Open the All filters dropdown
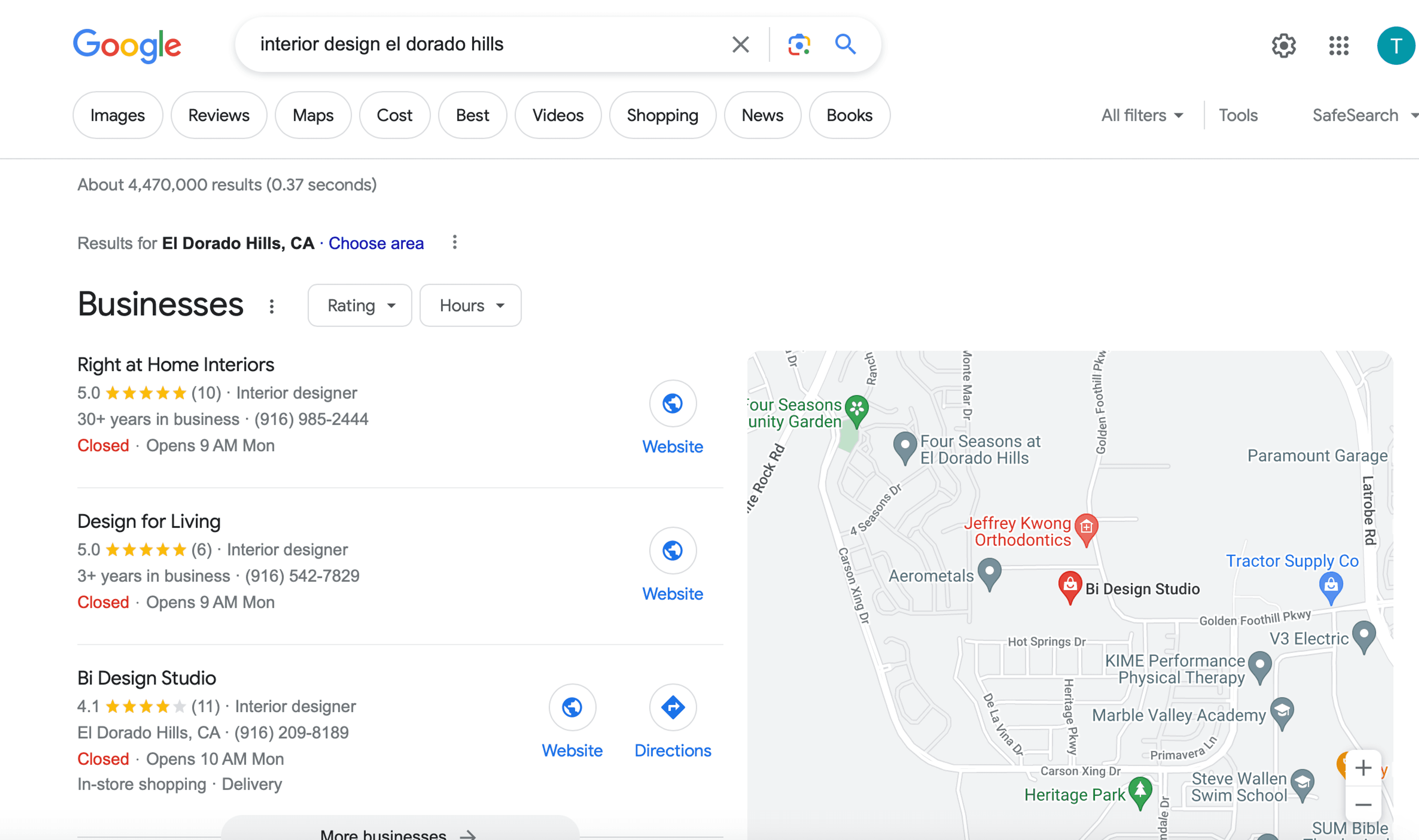The image size is (1419, 840). coord(1141,115)
